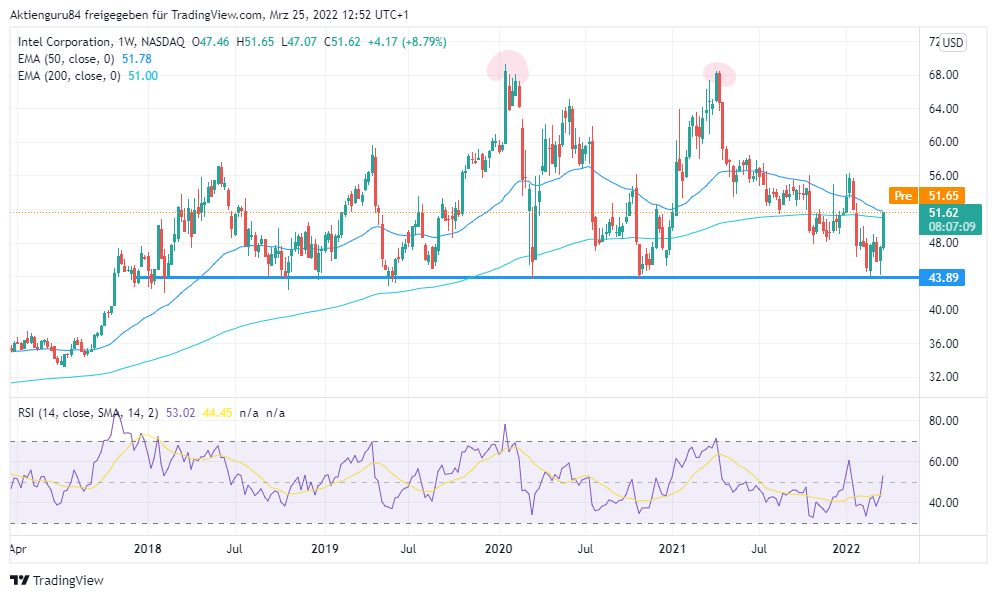Click the 2022 label on the time axis
The width and height of the screenshot is (997, 598).
(x=846, y=548)
